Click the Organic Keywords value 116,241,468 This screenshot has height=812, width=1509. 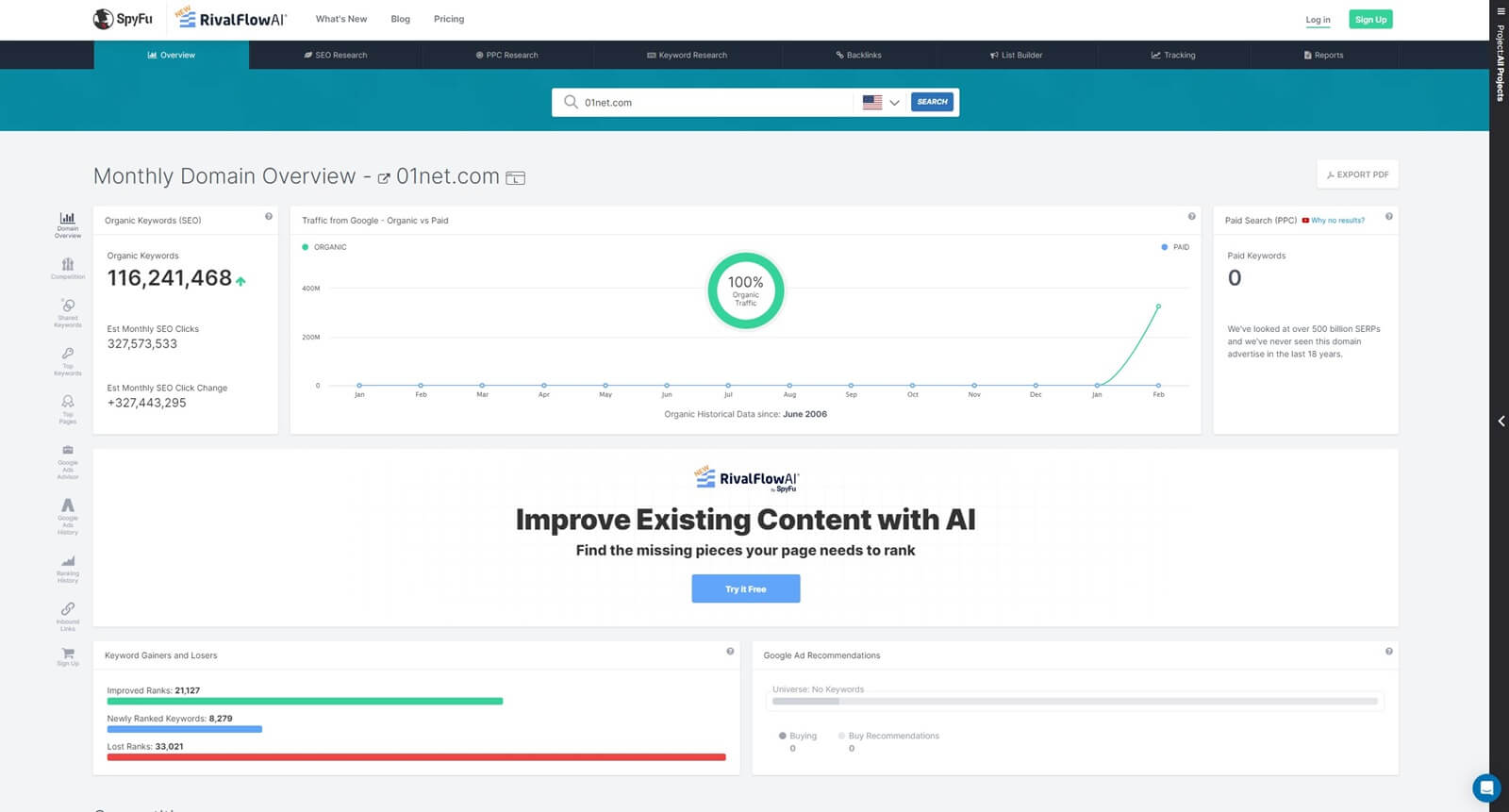170,278
